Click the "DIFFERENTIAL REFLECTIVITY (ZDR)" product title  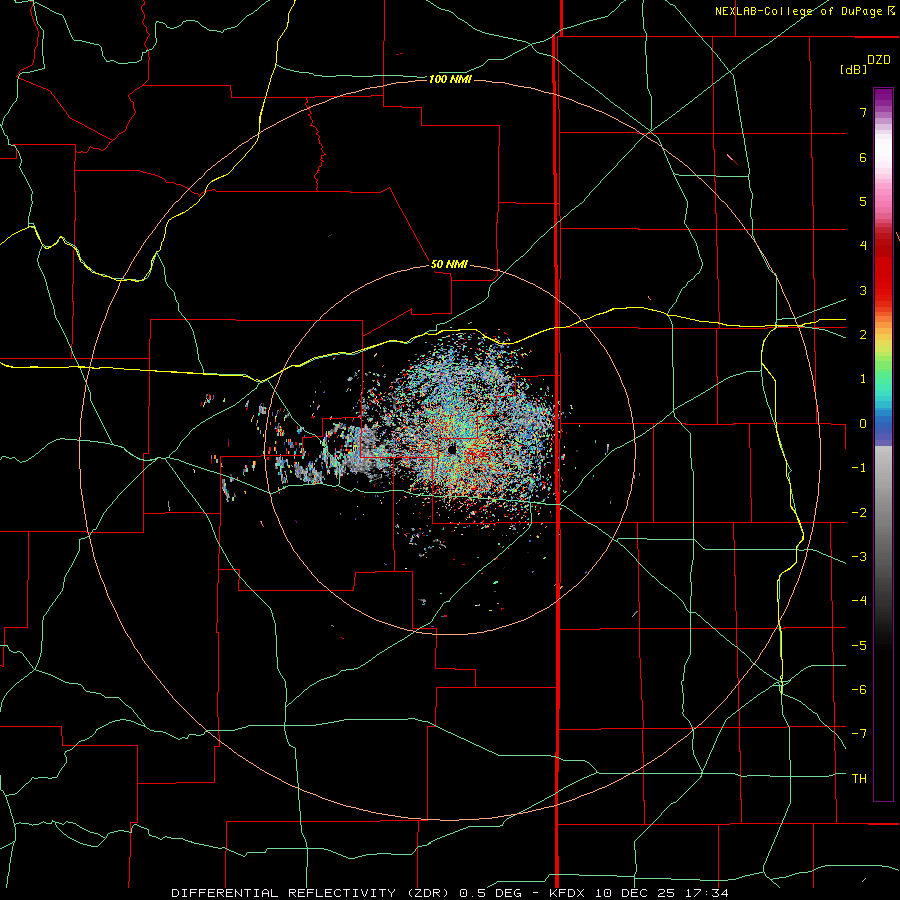point(312,893)
